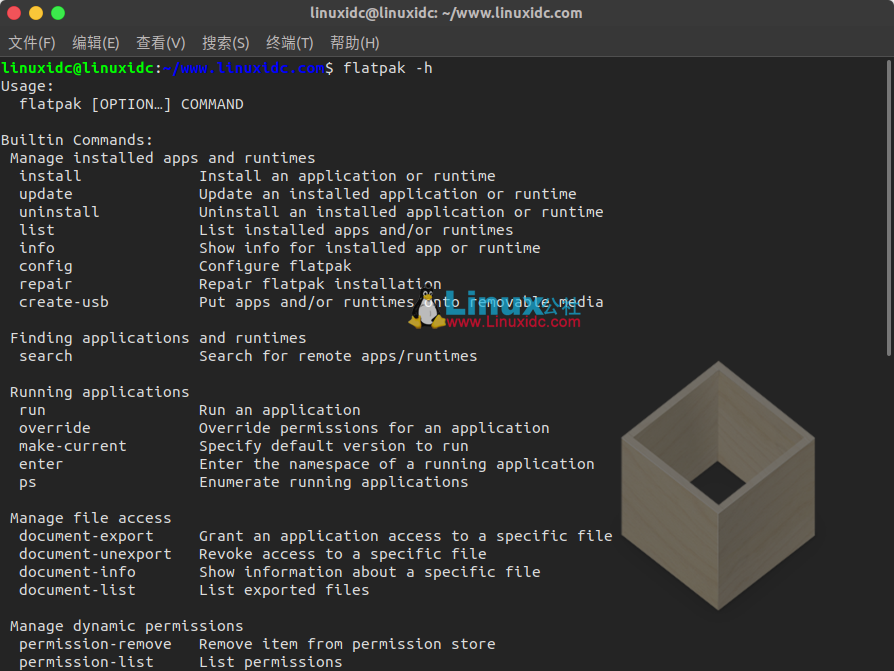
Task: Click 'Enumerate running applications' description
Action: point(334,482)
